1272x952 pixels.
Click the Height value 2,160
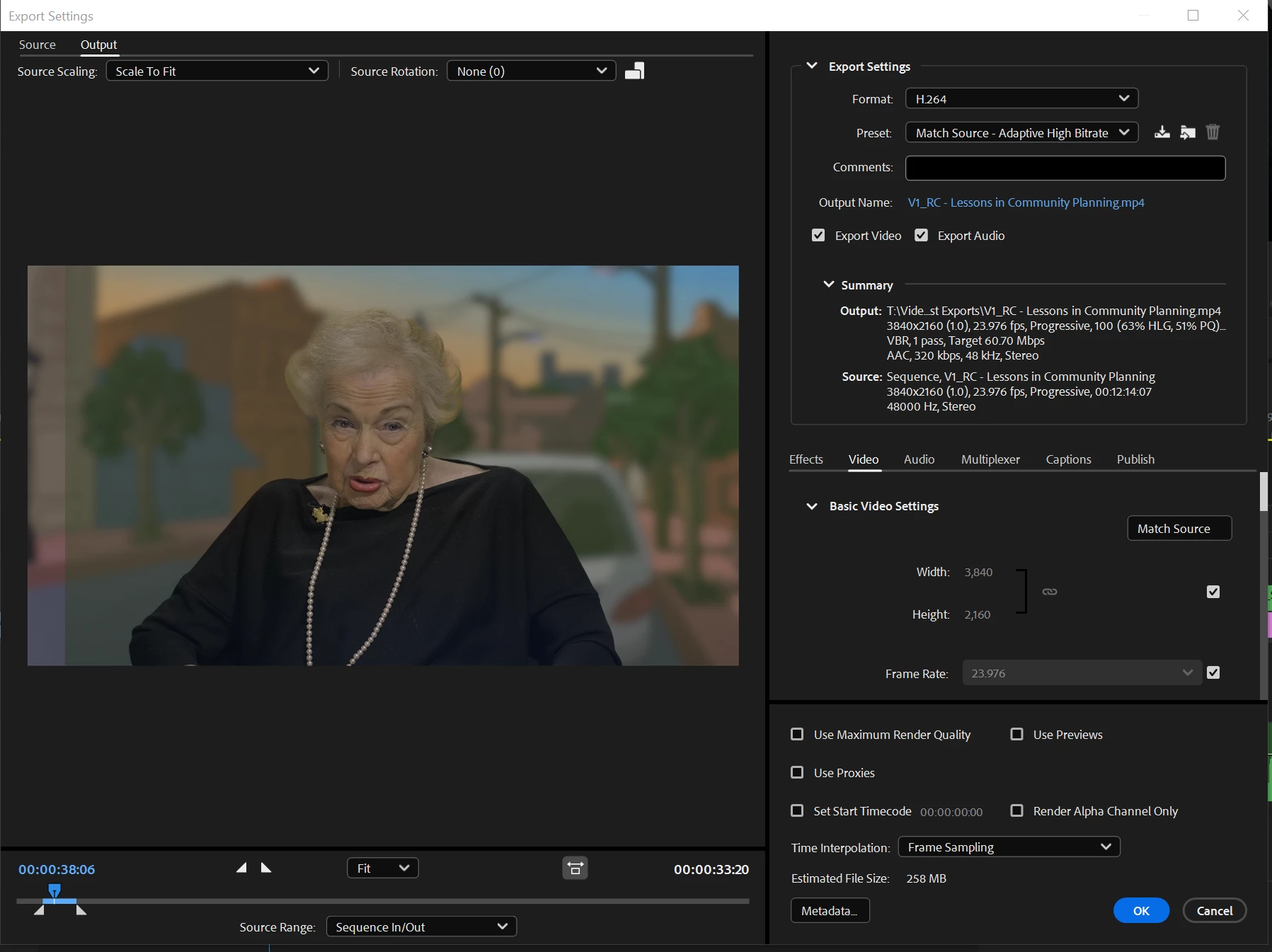tap(978, 614)
